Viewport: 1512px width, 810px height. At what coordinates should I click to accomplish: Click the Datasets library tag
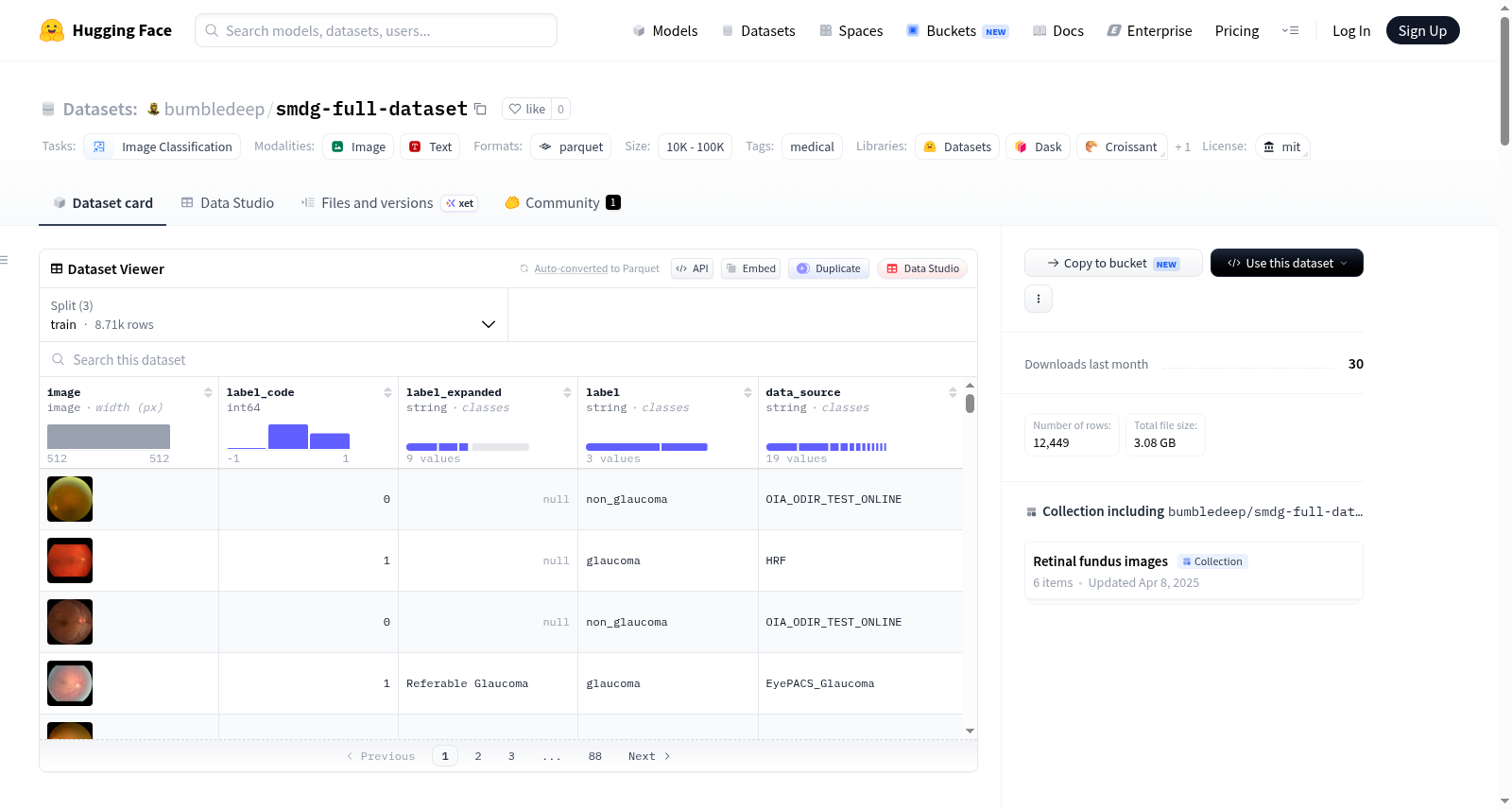tap(957, 146)
